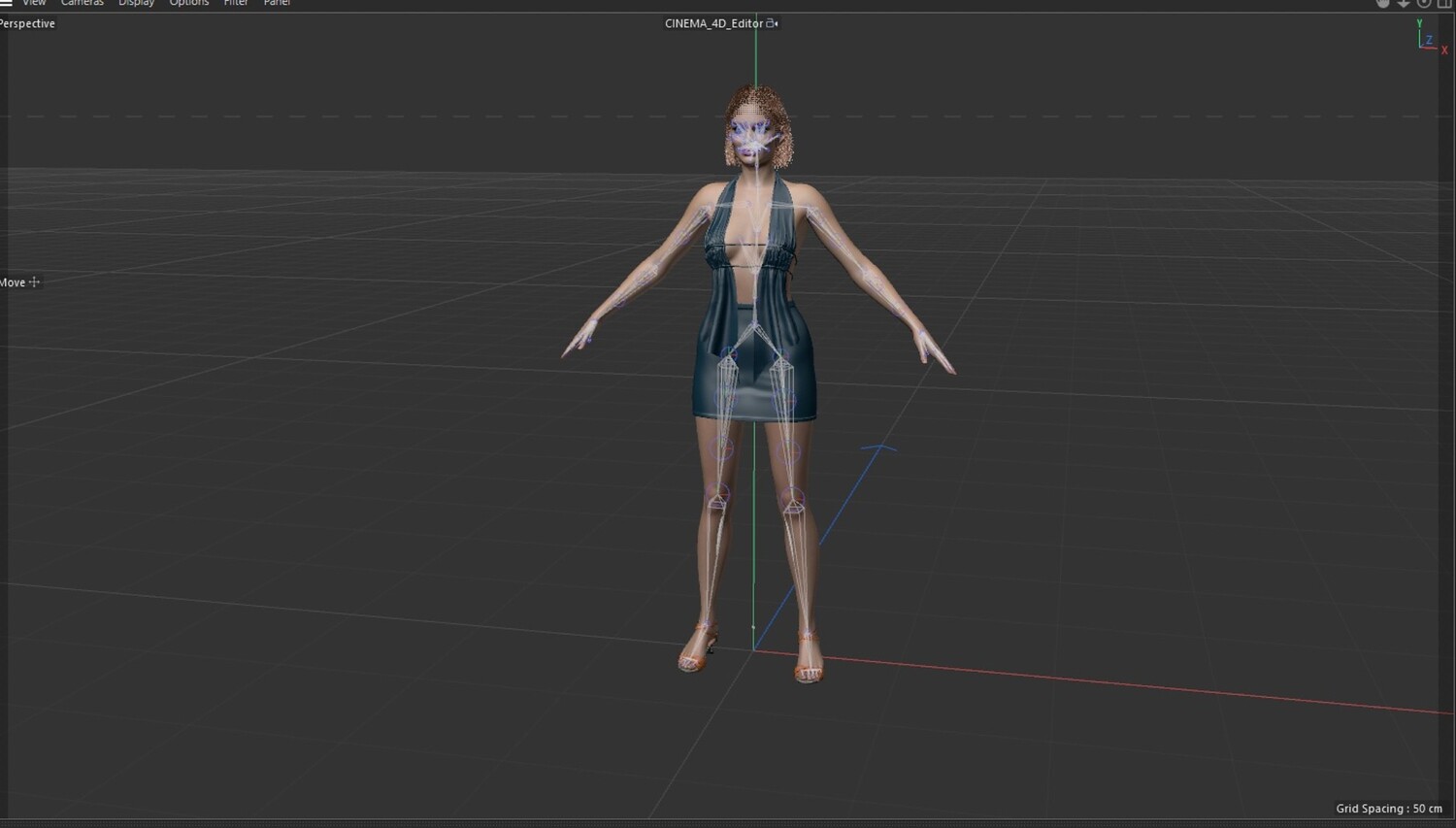
Task: Select the character's blue dress mesh
Action: click(x=754, y=359)
